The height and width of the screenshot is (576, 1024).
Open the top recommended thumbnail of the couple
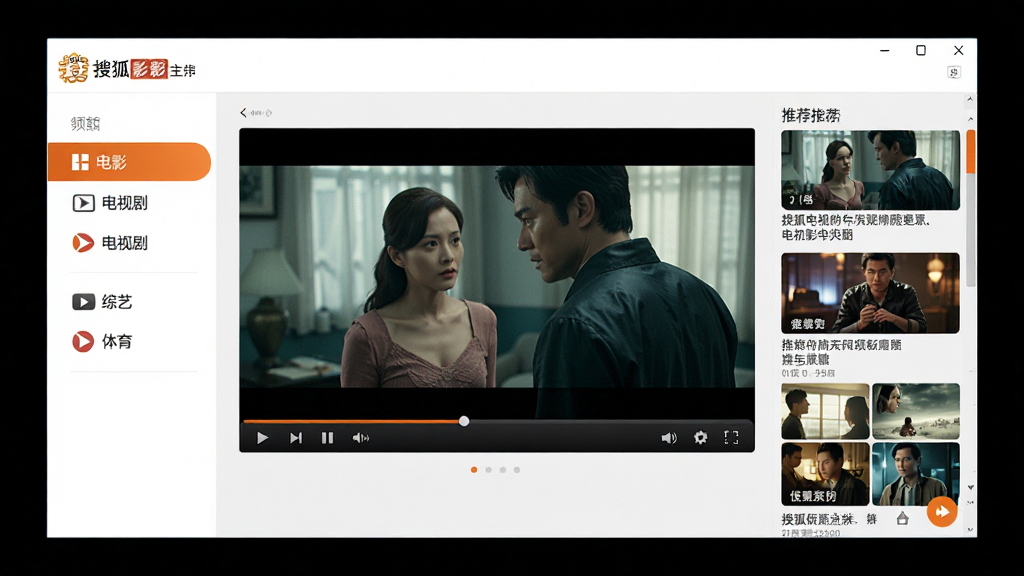point(871,170)
